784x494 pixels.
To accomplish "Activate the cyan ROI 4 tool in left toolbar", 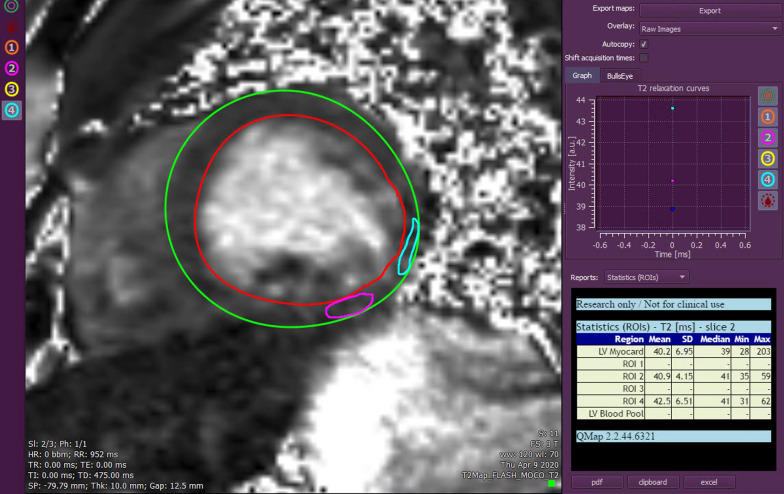I will [x=12, y=110].
